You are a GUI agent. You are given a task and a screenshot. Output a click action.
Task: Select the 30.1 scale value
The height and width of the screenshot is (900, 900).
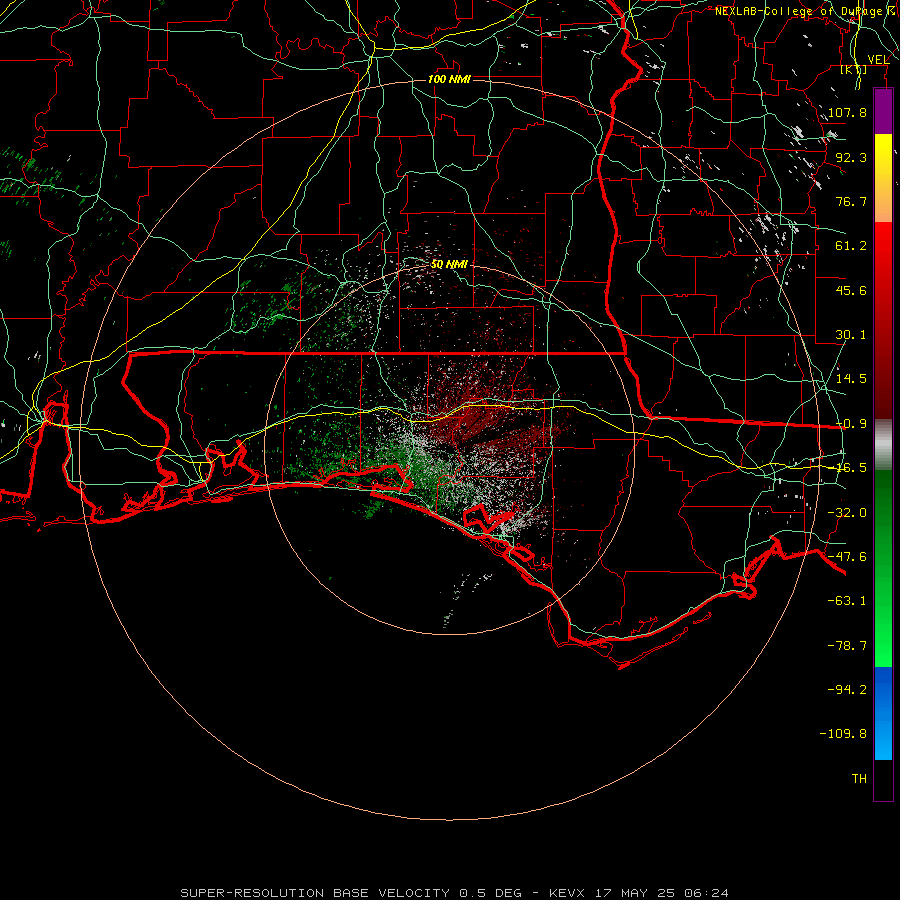coord(851,335)
